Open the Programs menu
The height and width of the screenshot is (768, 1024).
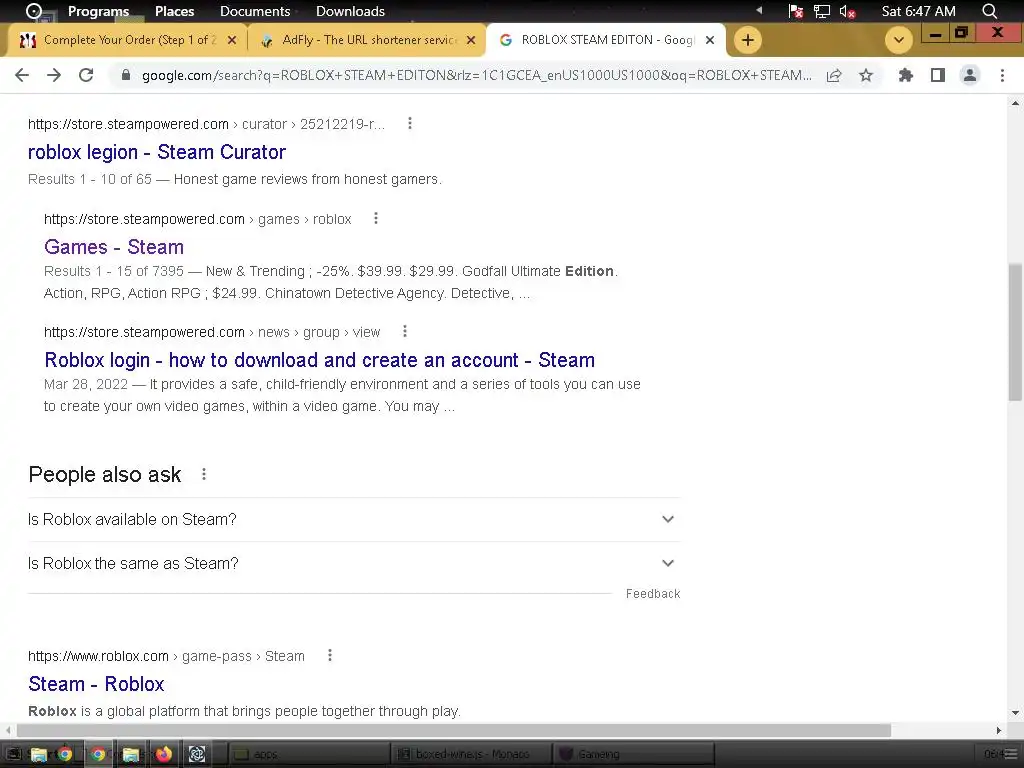(x=98, y=11)
